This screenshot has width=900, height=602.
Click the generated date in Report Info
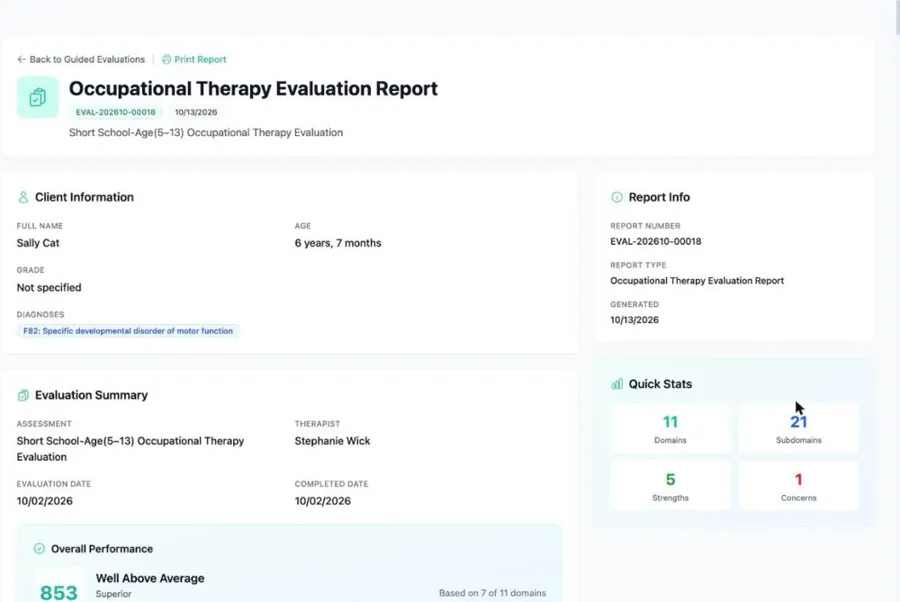634,320
